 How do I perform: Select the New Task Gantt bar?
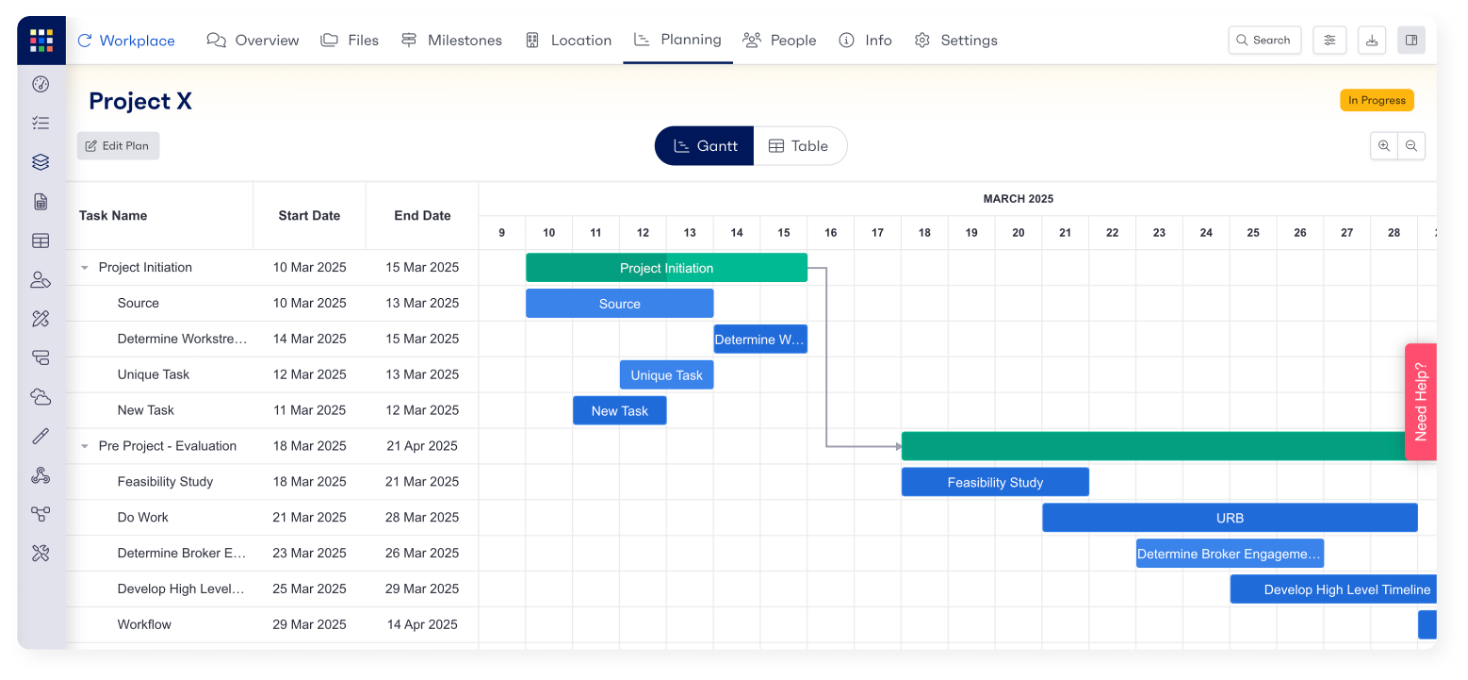point(620,411)
